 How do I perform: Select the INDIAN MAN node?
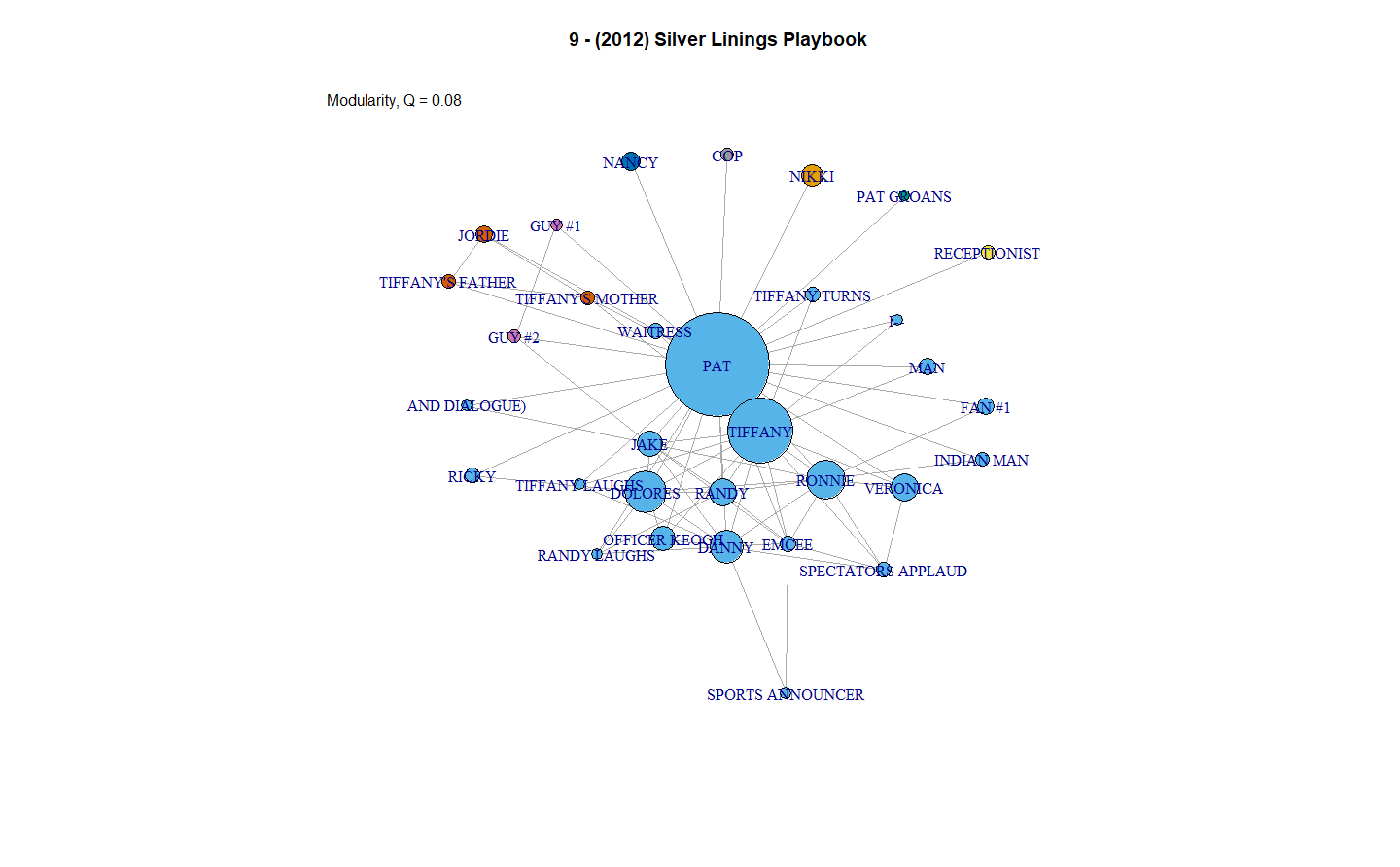pyautogui.click(x=982, y=460)
